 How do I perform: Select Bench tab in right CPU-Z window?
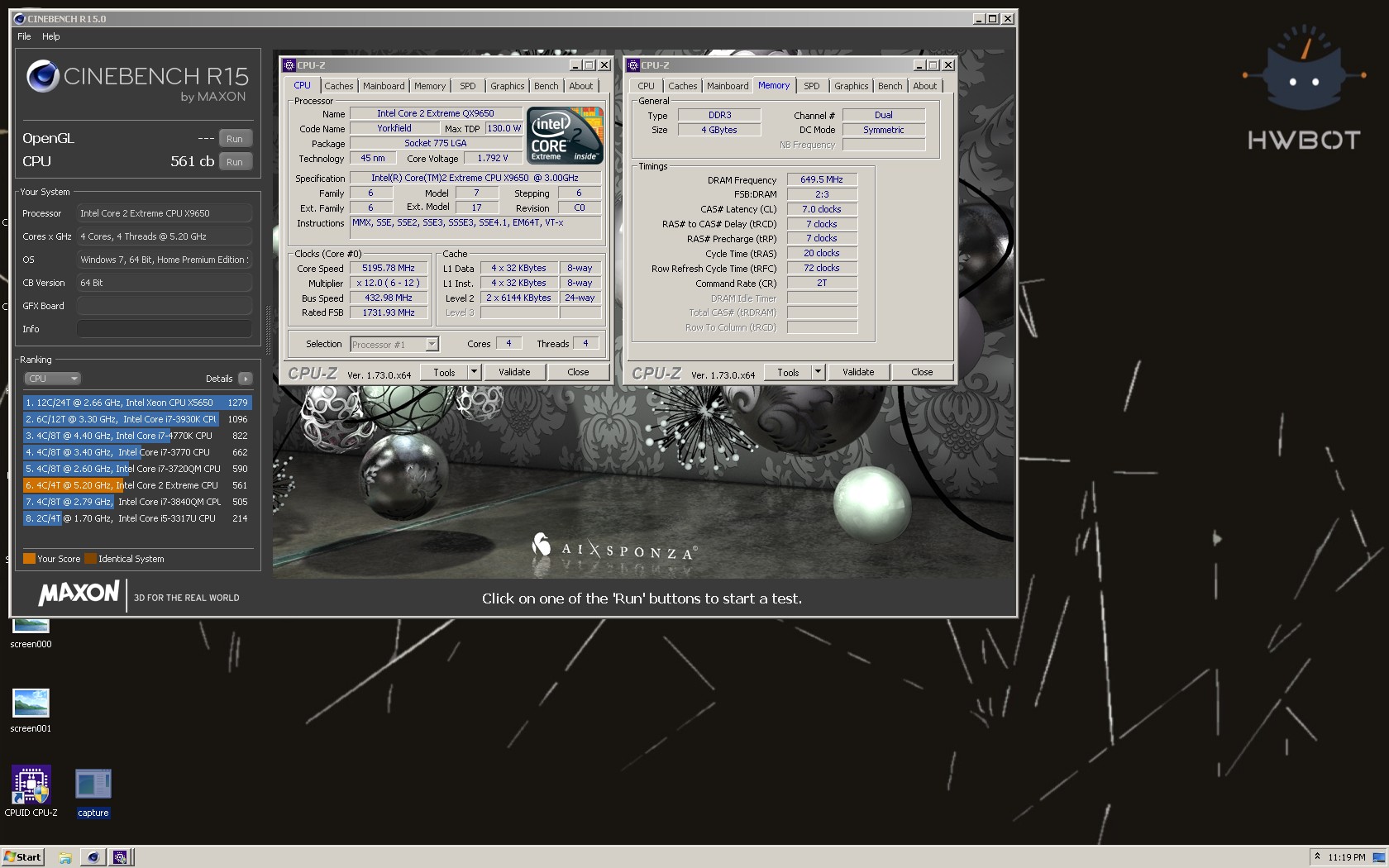click(890, 86)
